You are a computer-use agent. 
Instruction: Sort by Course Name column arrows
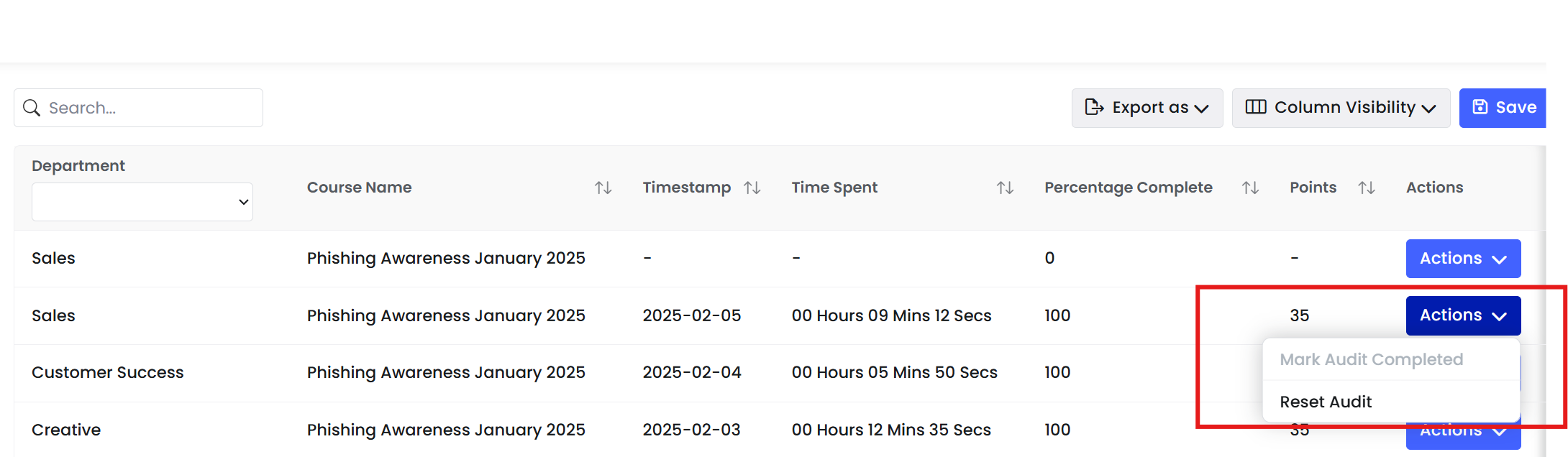click(603, 188)
